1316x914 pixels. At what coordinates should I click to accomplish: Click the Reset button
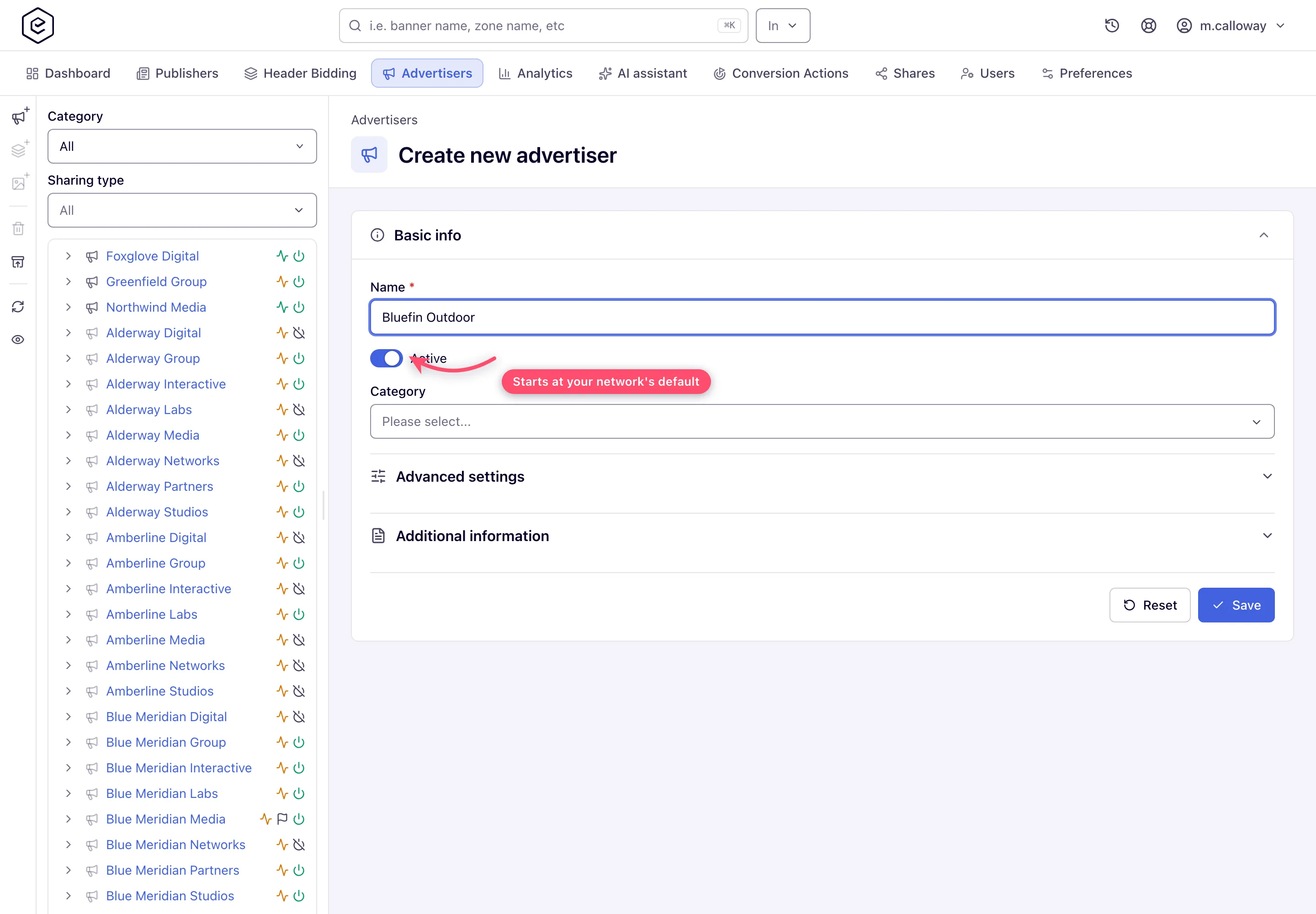pos(1149,606)
